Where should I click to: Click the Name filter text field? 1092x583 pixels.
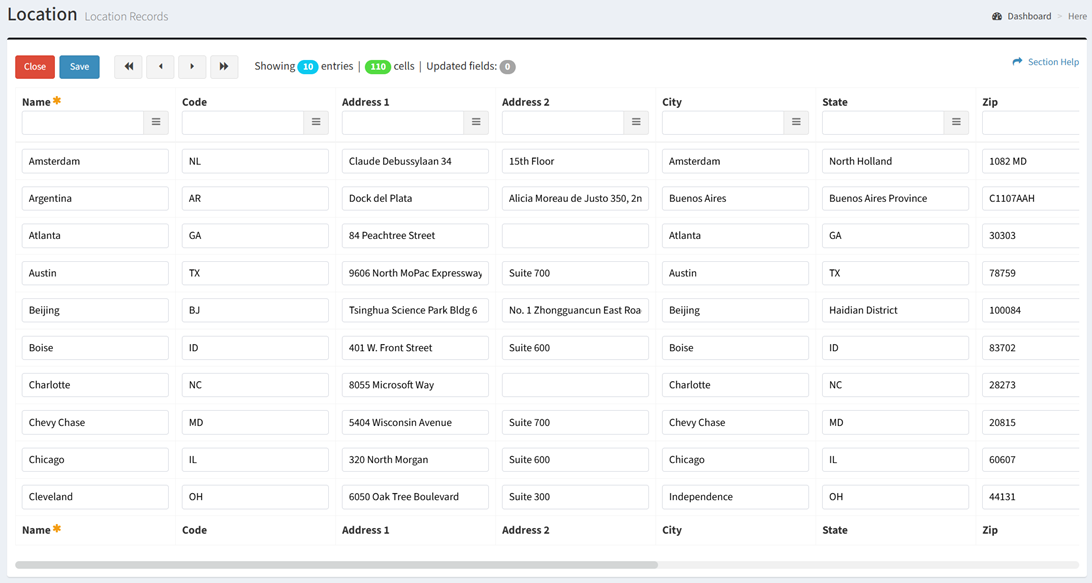tap(83, 122)
